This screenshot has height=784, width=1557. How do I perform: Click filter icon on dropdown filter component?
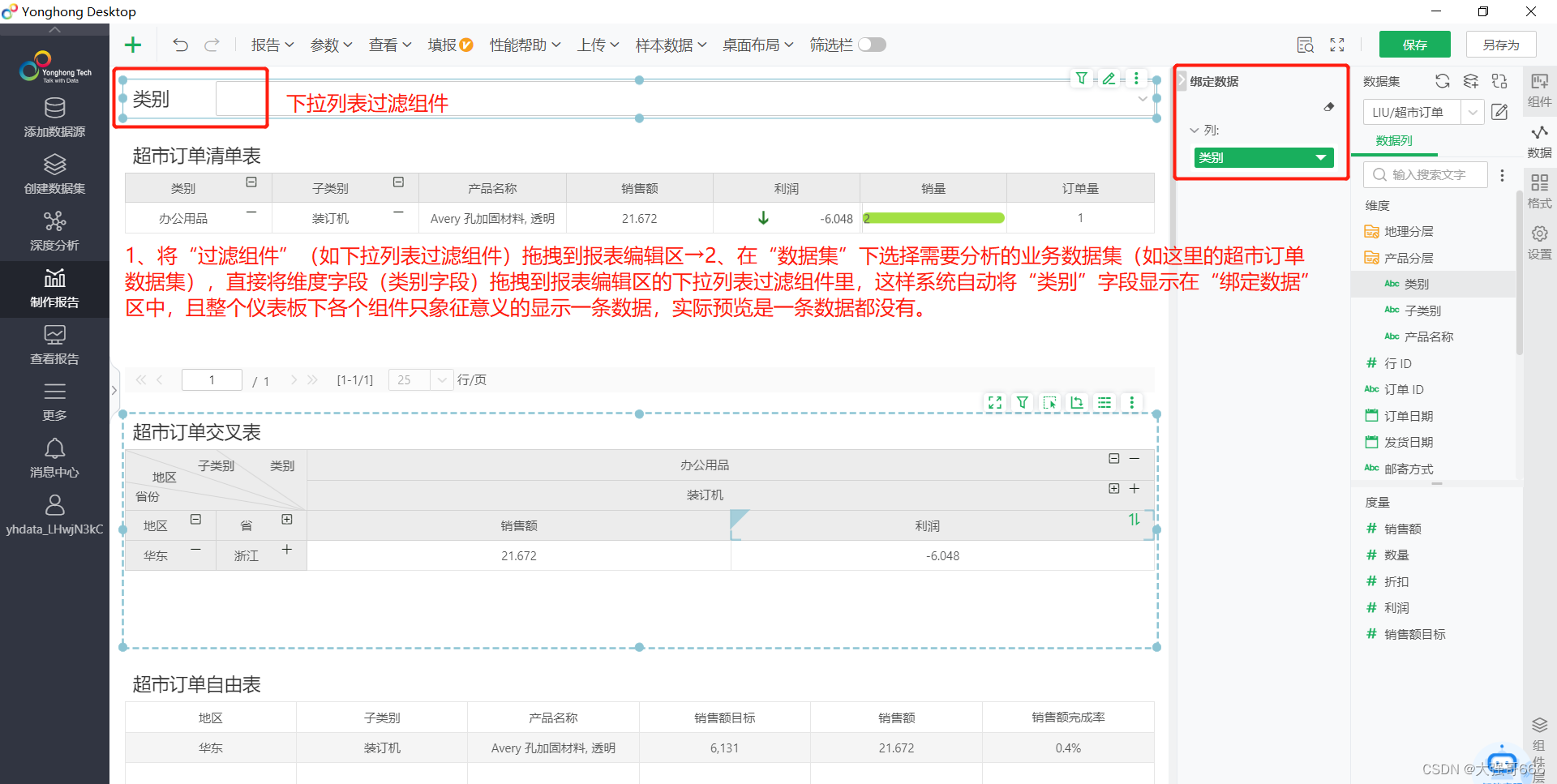pos(1082,79)
